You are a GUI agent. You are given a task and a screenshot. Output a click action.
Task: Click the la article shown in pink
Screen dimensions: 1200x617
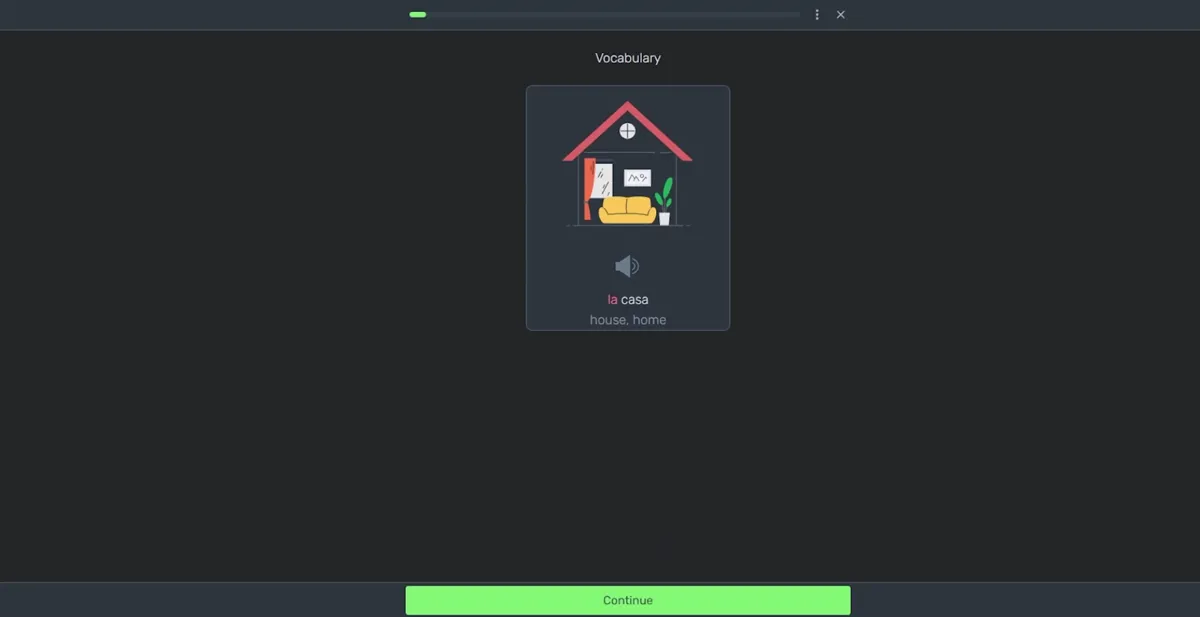[x=611, y=298]
